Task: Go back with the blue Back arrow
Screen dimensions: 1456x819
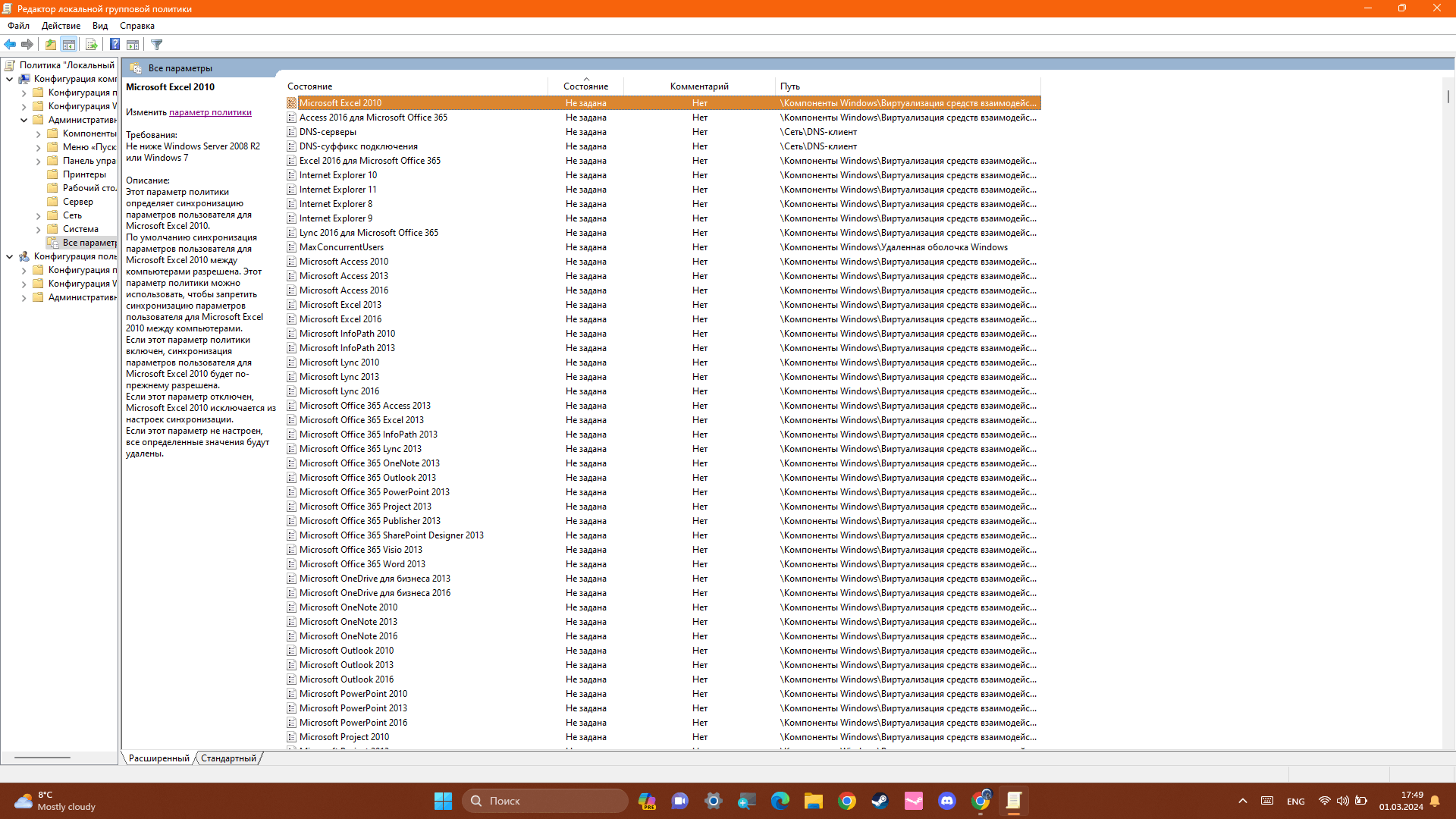Action: point(10,45)
